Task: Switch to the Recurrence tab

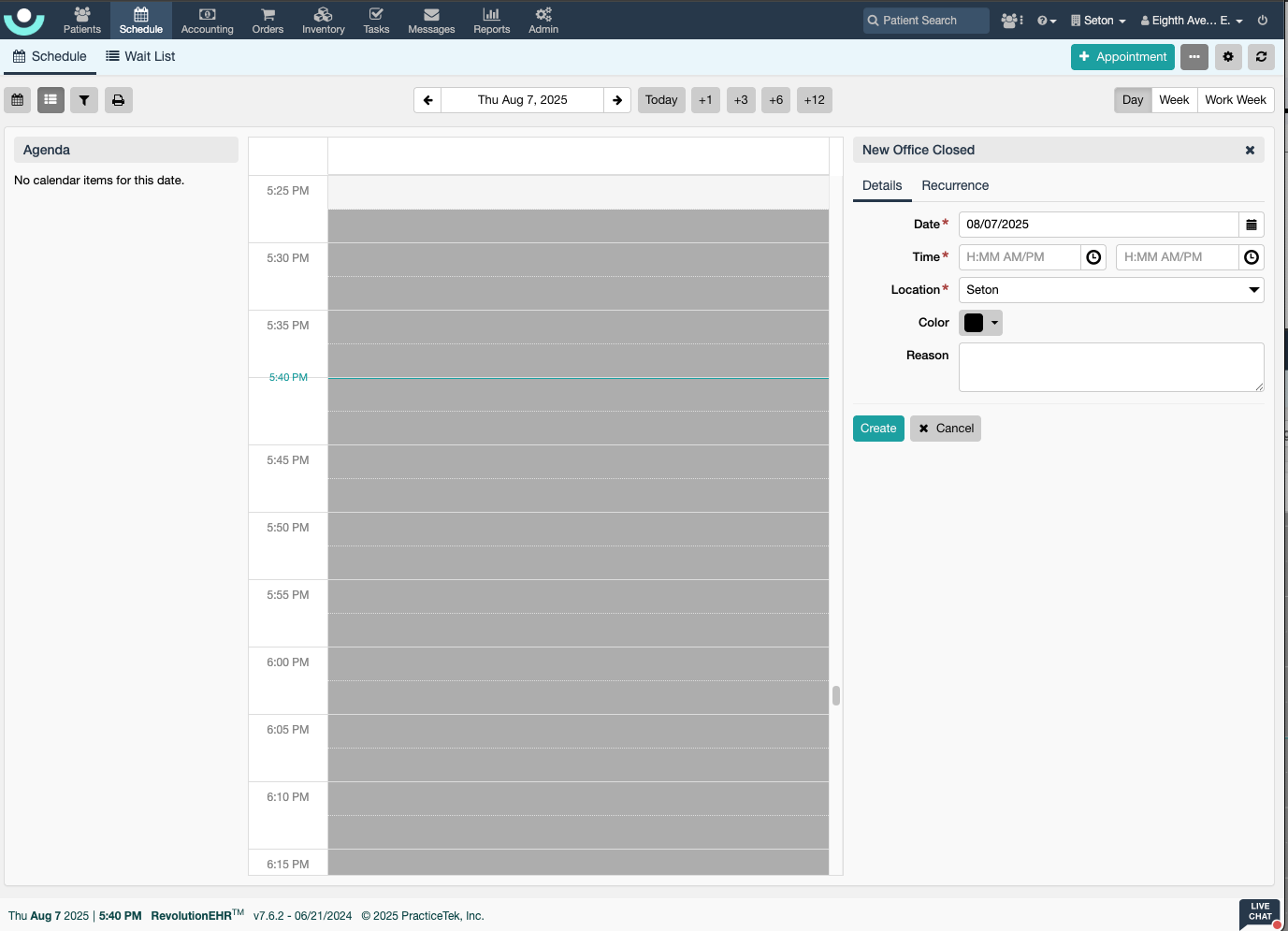Action: tap(954, 186)
